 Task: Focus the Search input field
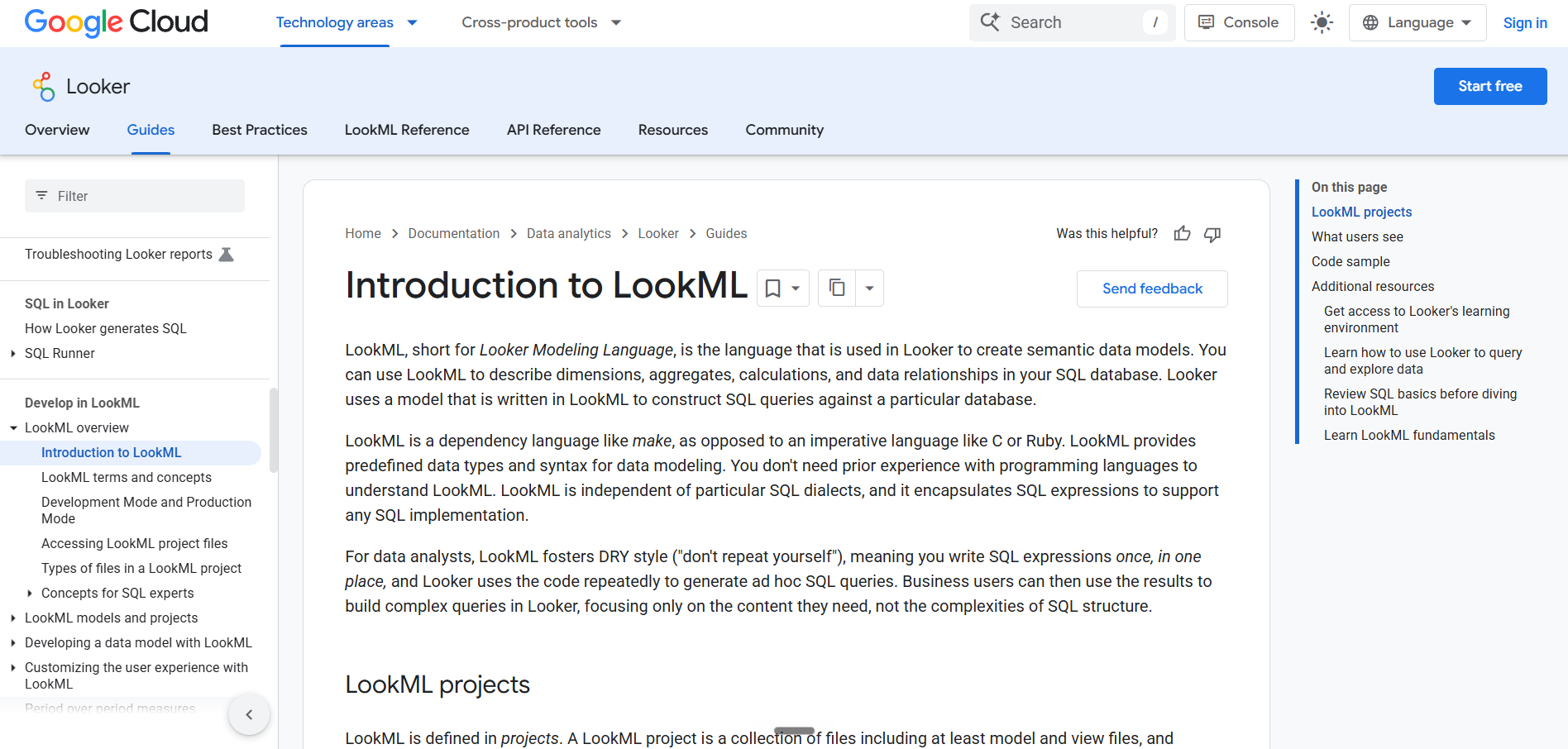tap(1073, 22)
